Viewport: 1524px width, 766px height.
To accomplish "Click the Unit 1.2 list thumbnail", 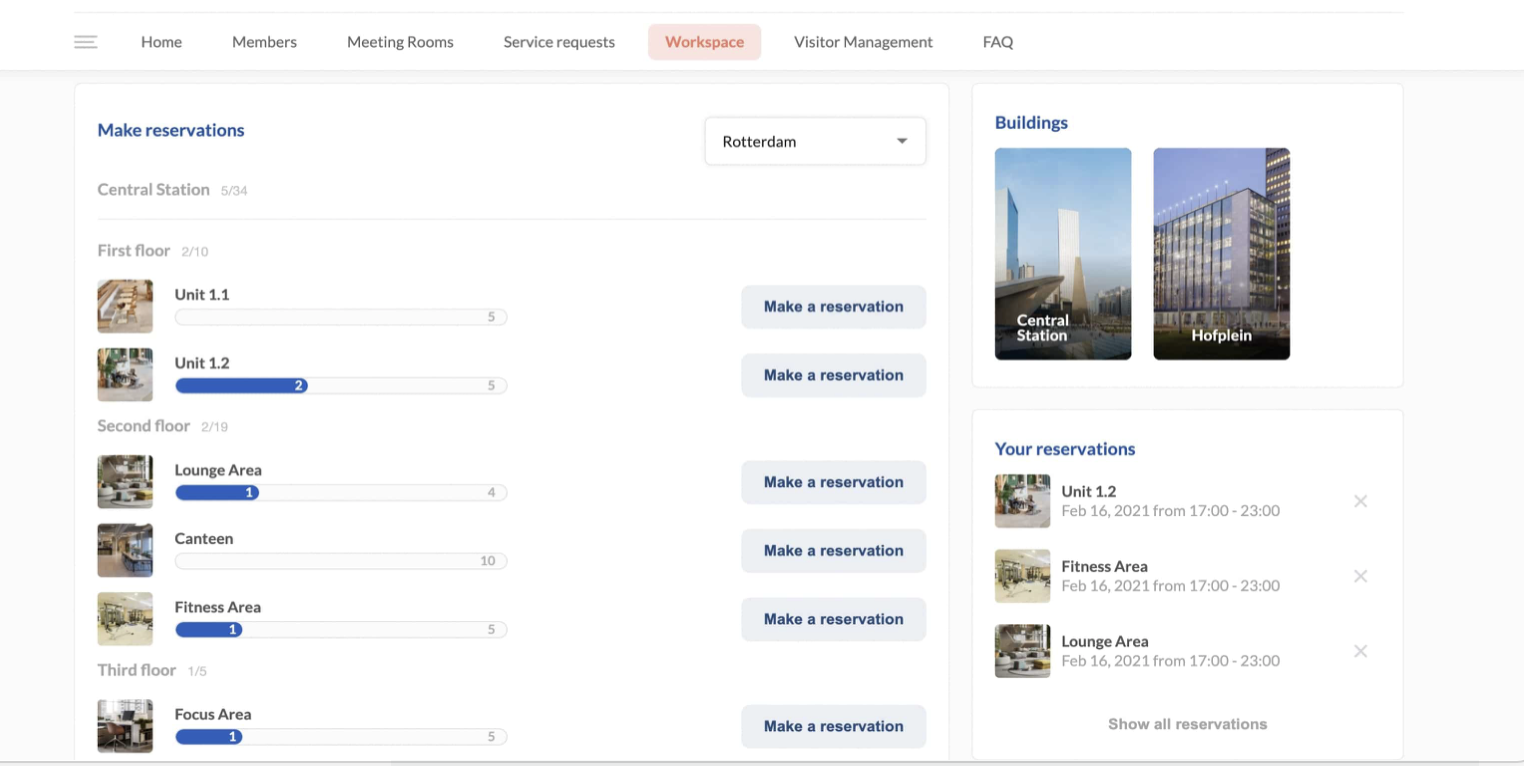I will pos(125,374).
